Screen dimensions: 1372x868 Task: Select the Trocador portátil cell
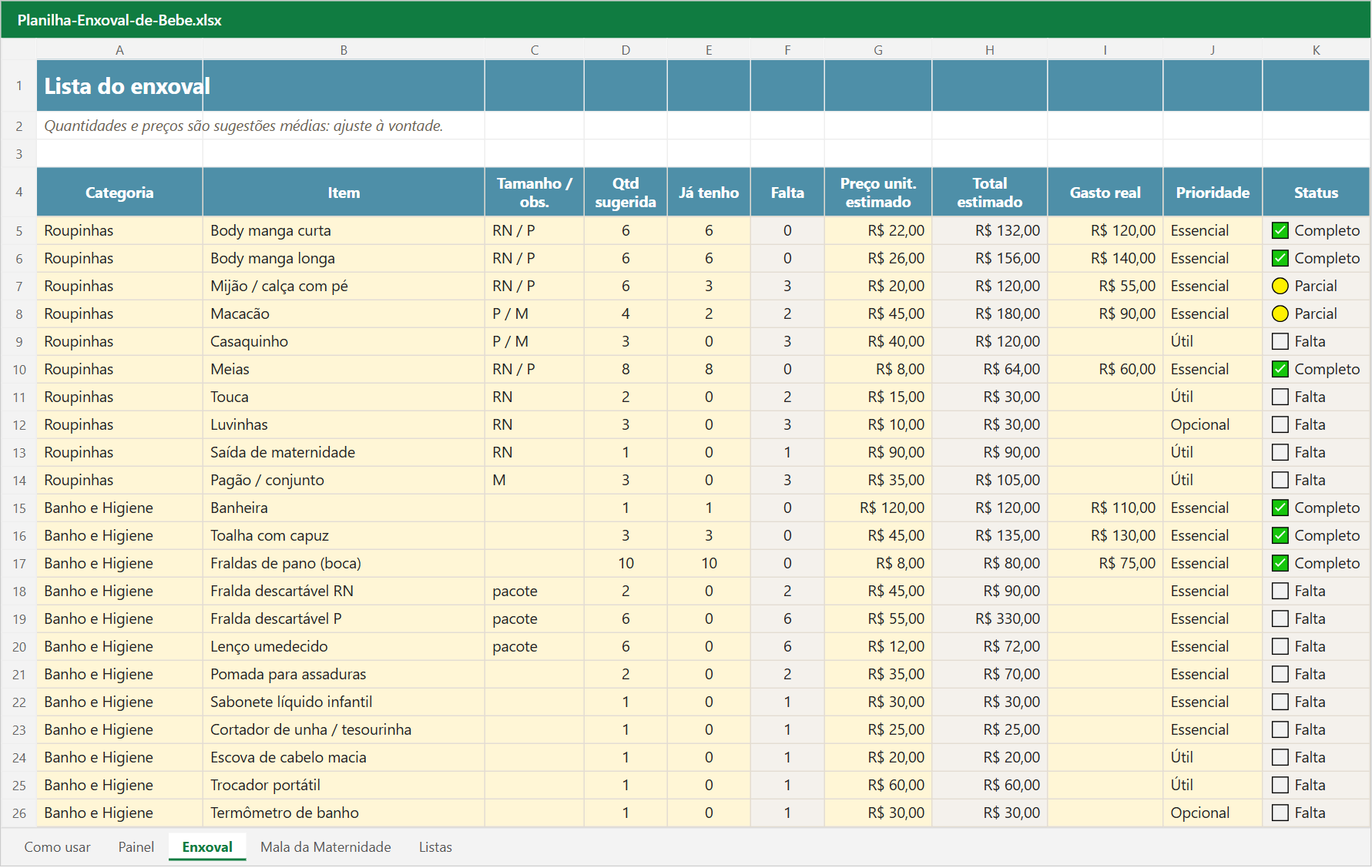click(x=344, y=785)
